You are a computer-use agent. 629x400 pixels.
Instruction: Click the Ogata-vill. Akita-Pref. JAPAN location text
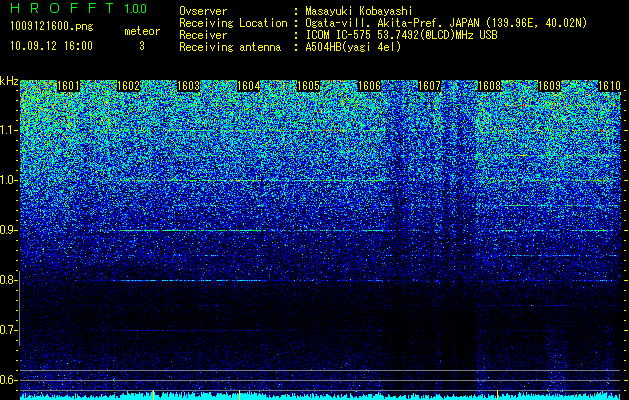click(x=446, y=23)
